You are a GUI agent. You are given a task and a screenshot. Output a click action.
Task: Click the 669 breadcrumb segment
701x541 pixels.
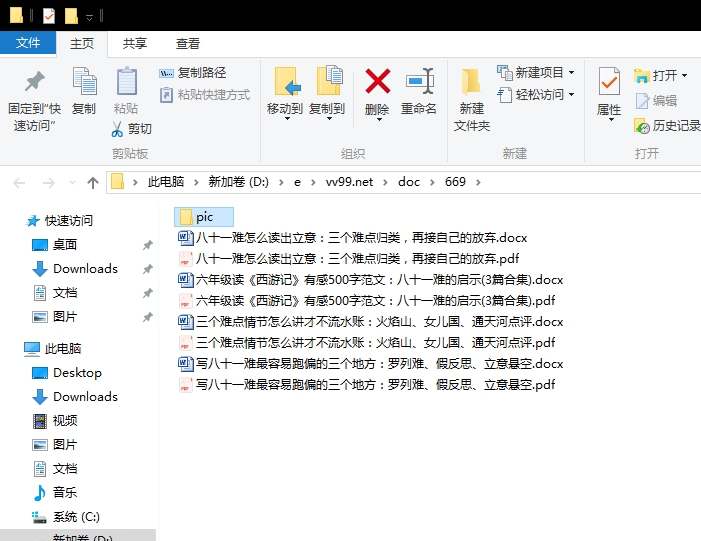(455, 182)
